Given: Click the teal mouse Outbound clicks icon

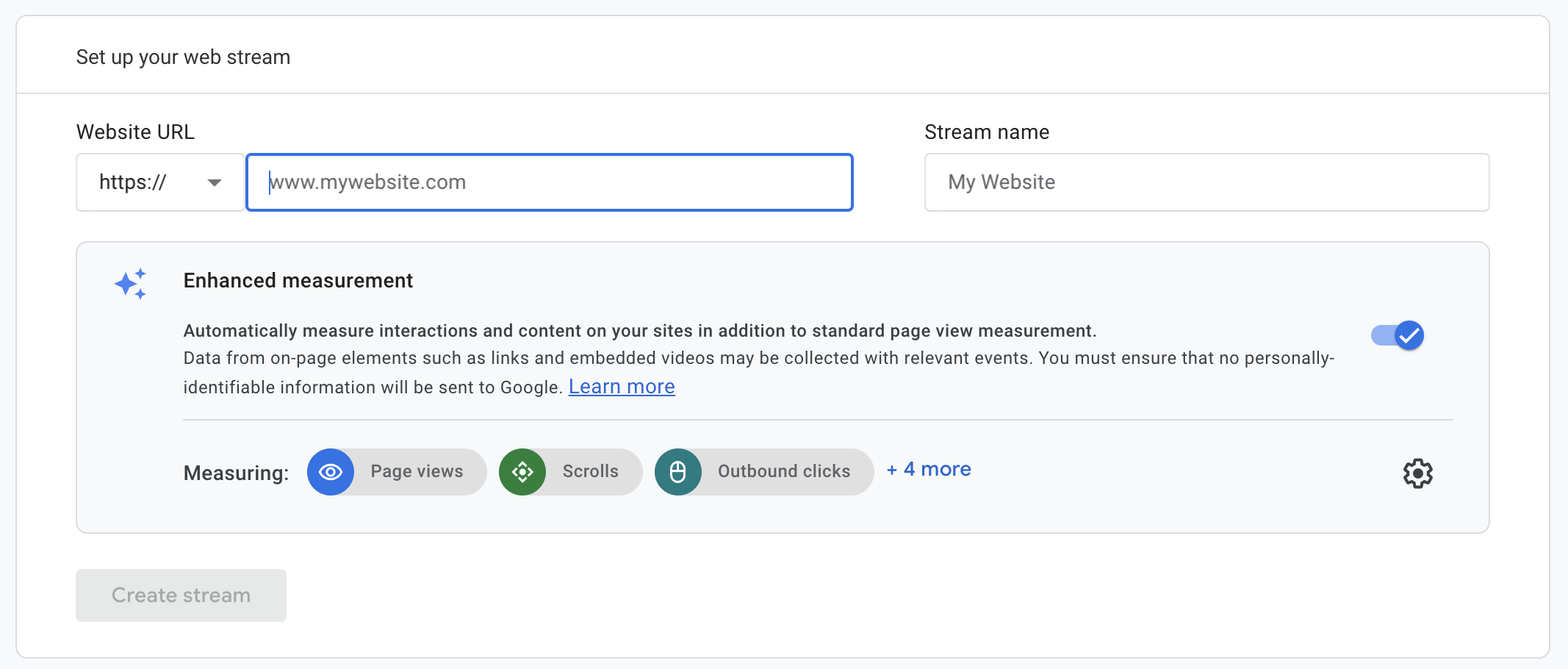Looking at the screenshot, I should pyautogui.click(x=678, y=472).
